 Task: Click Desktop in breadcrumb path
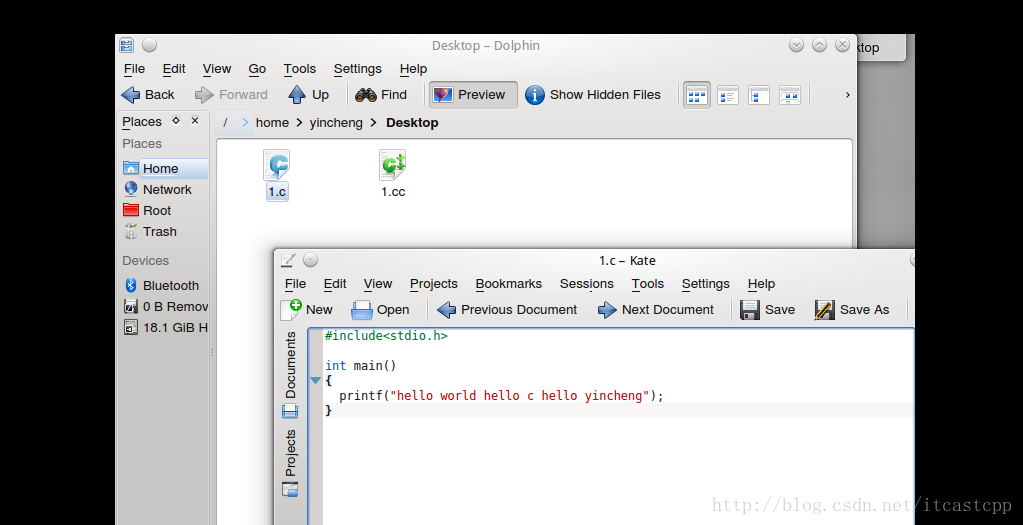coord(412,123)
